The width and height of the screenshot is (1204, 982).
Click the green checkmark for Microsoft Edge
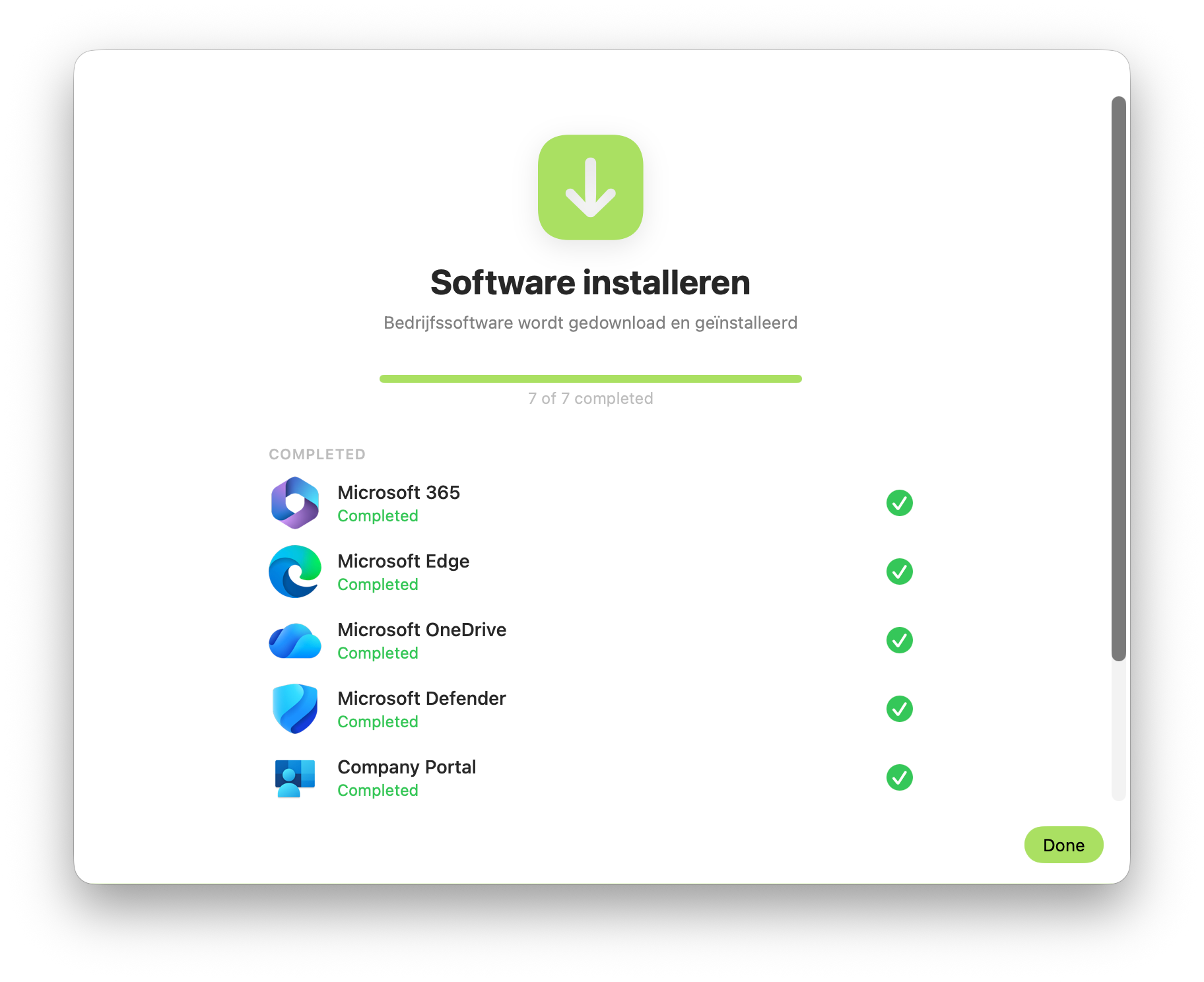pos(900,572)
